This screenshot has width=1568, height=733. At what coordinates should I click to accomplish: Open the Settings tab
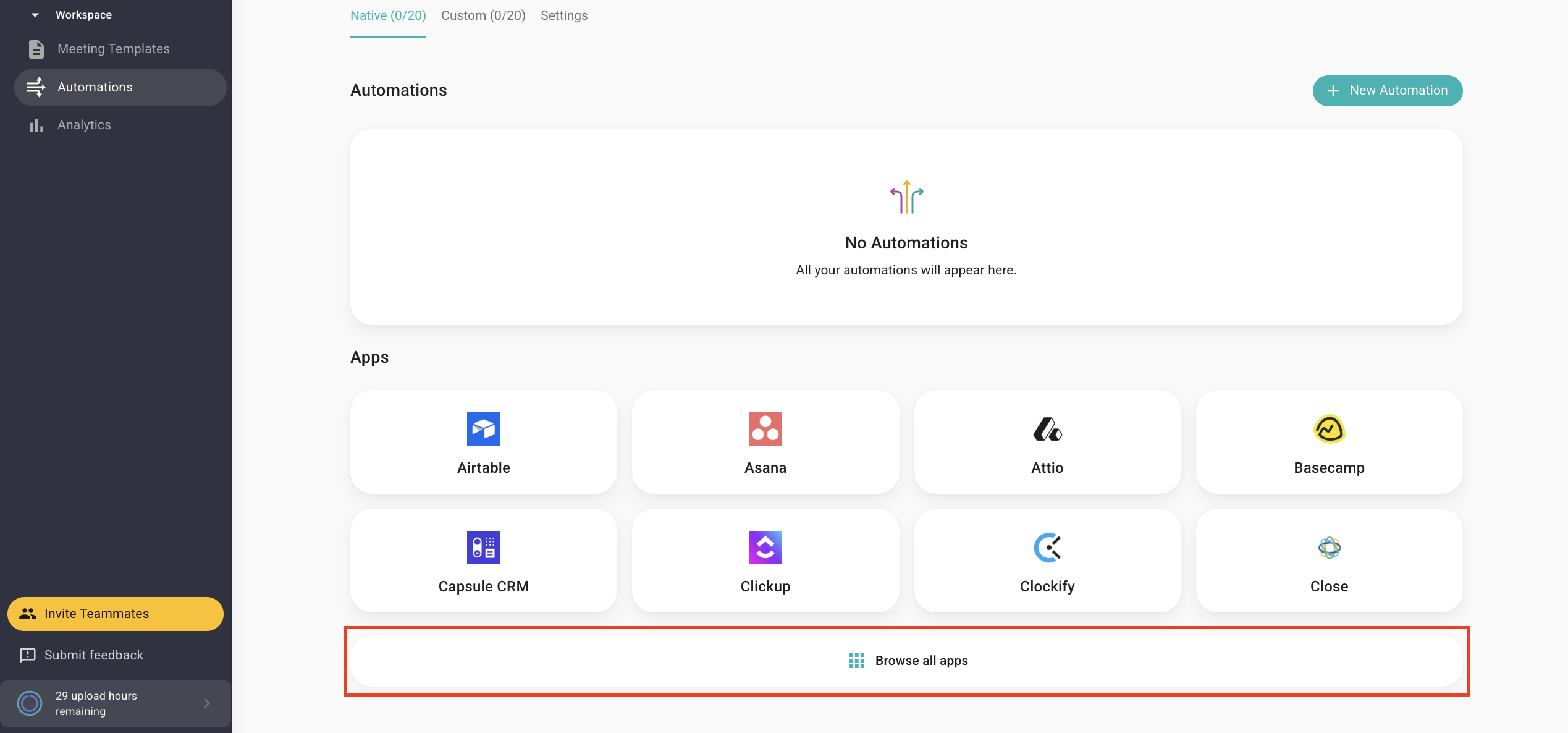pos(564,15)
